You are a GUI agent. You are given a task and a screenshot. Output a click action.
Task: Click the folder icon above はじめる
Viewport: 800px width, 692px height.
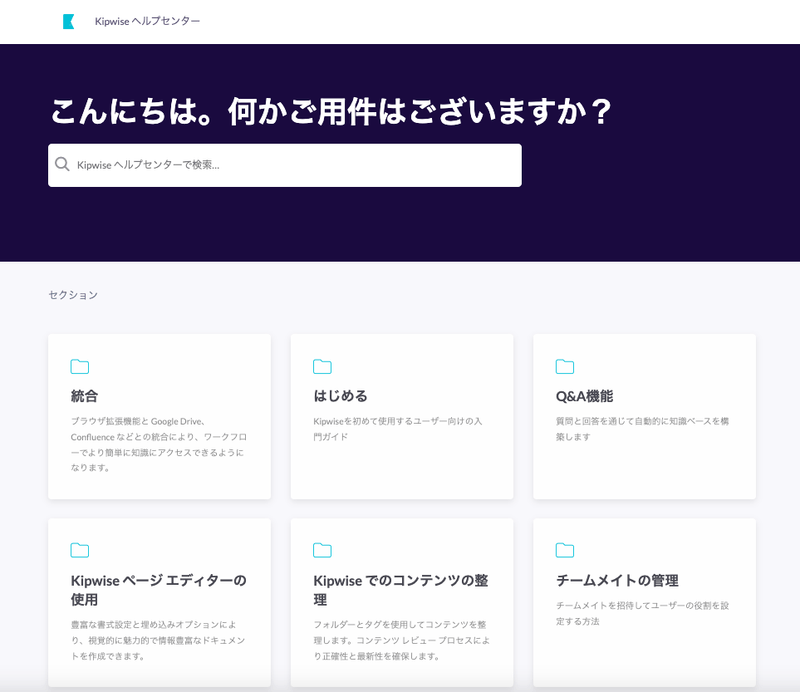[x=322, y=366]
